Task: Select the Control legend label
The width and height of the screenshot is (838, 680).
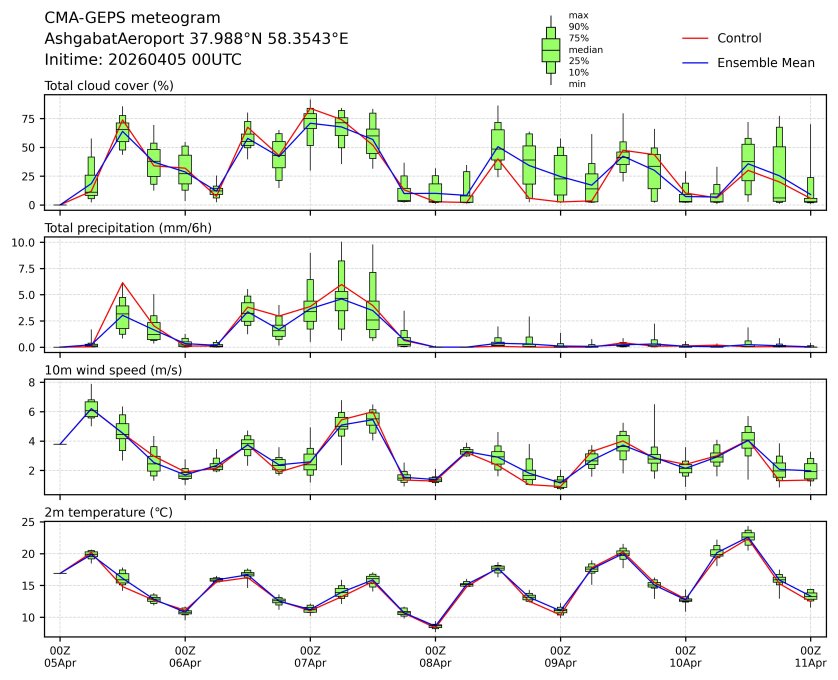Action: [739, 38]
